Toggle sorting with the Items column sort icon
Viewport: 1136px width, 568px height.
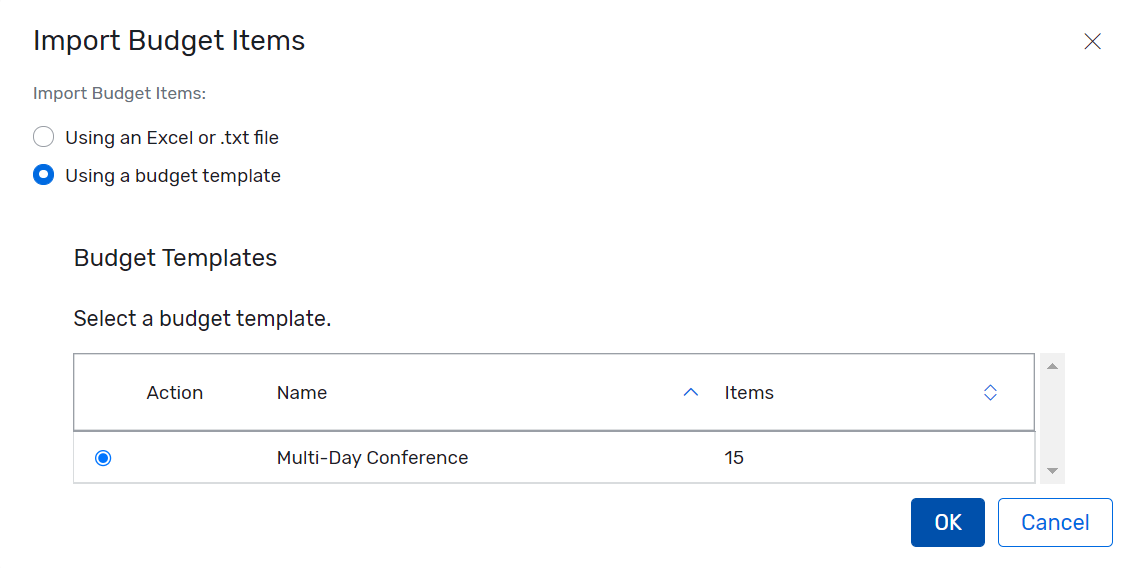990,393
